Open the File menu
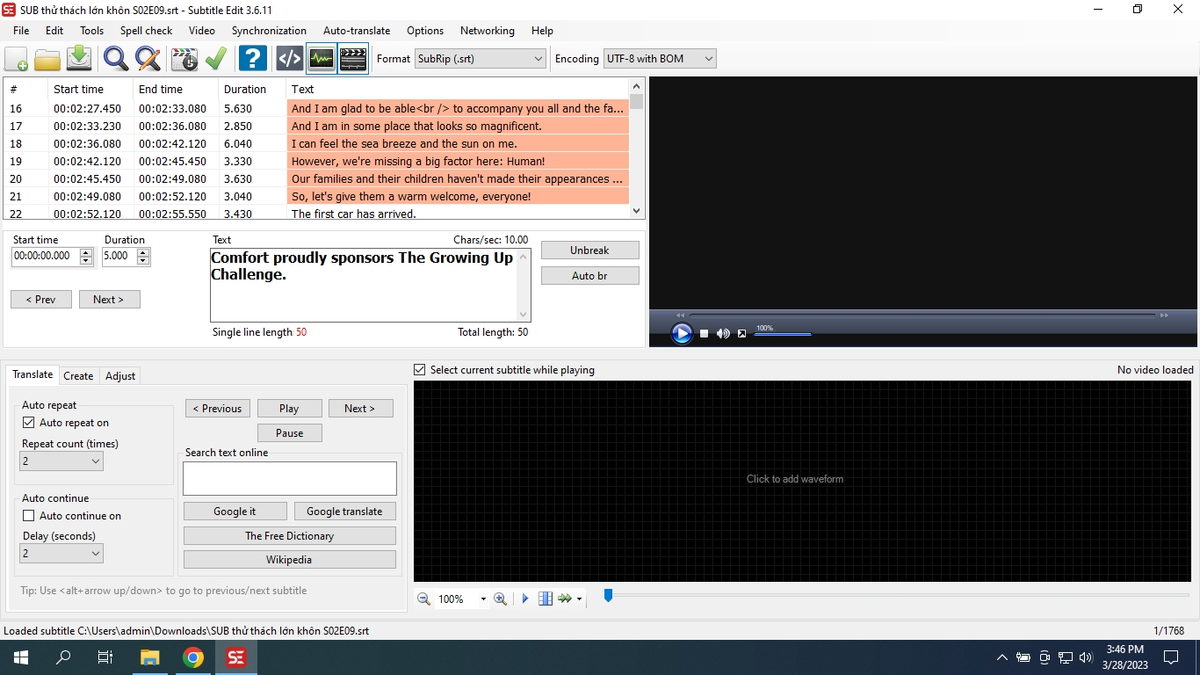The height and width of the screenshot is (675, 1200). [x=21, y=31]
